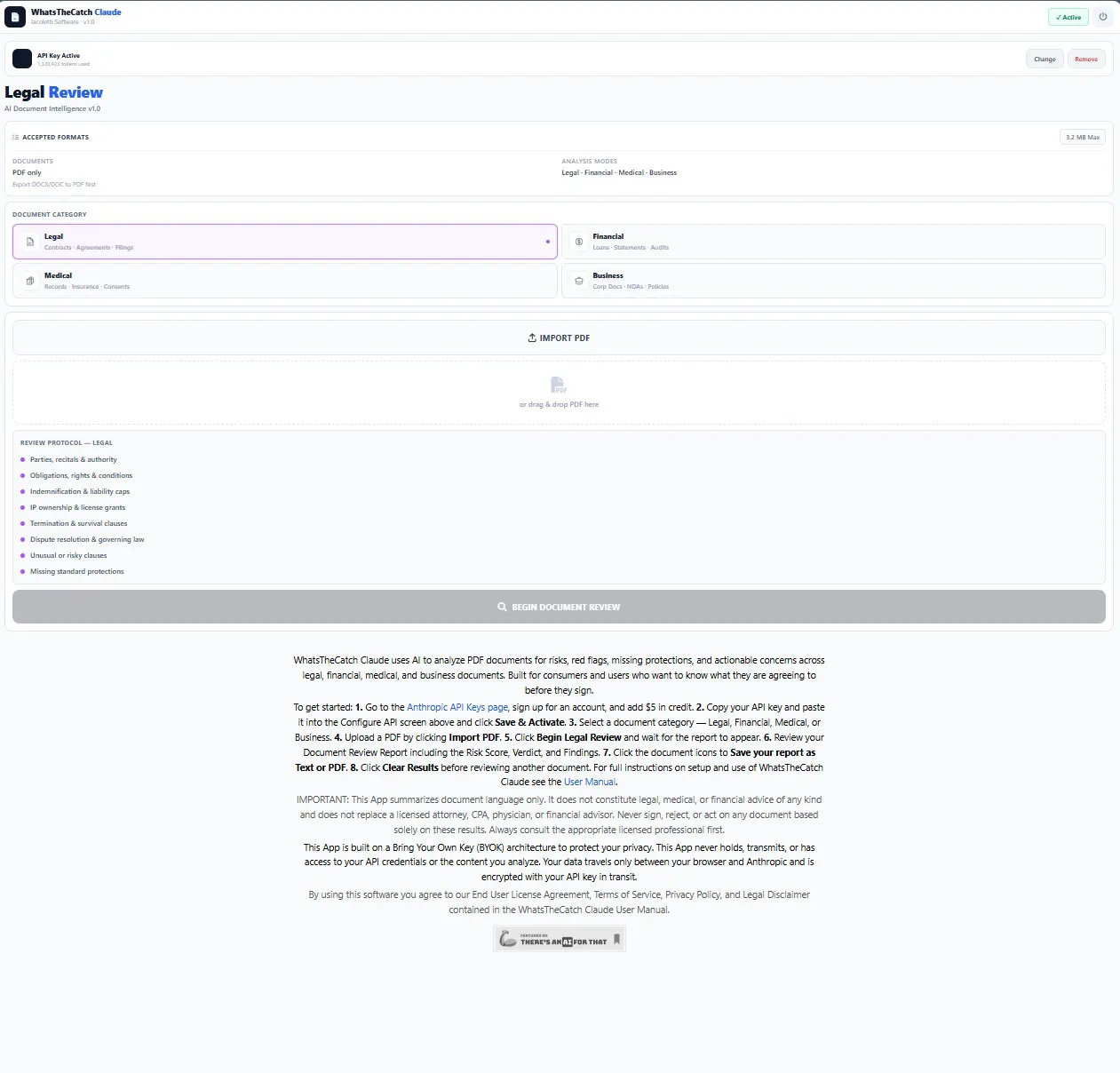Screen dimensions: 1120x1073
Task: Open the Anthropic API Keys page link
Action: pyautogui.click(x=457, y=707)
